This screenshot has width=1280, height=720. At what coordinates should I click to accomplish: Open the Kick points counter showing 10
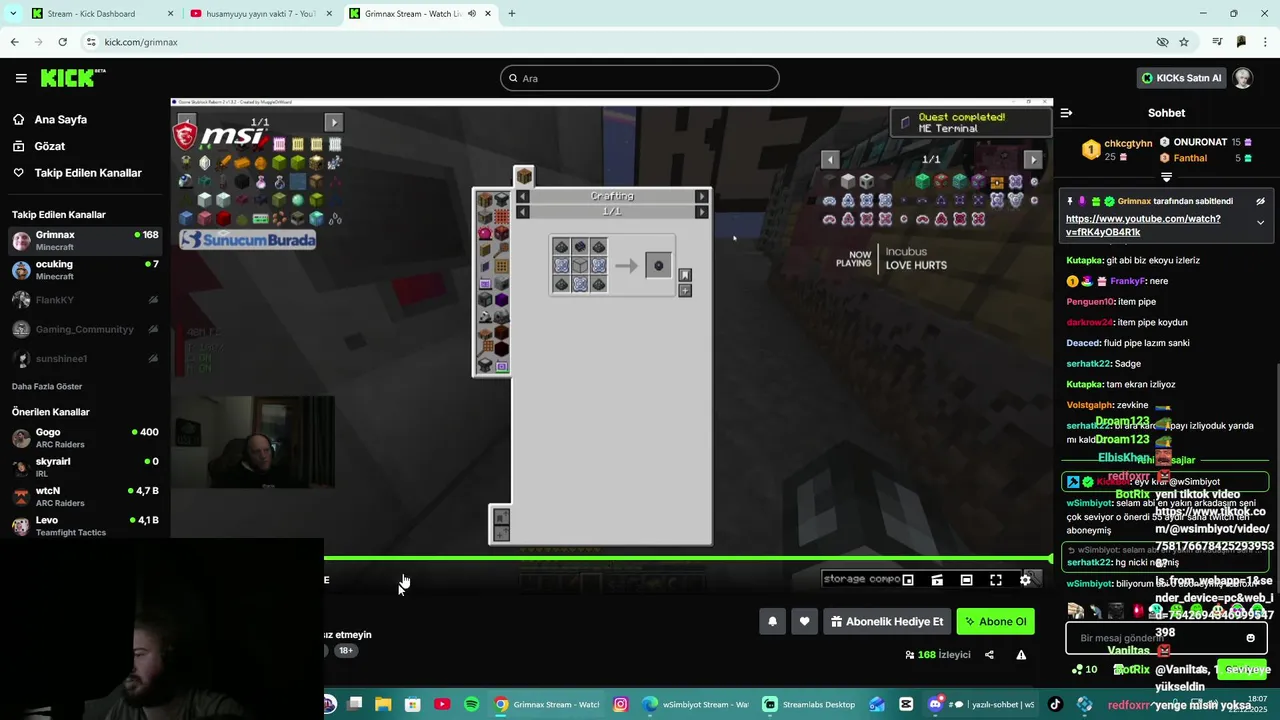tap(1084, 669)
